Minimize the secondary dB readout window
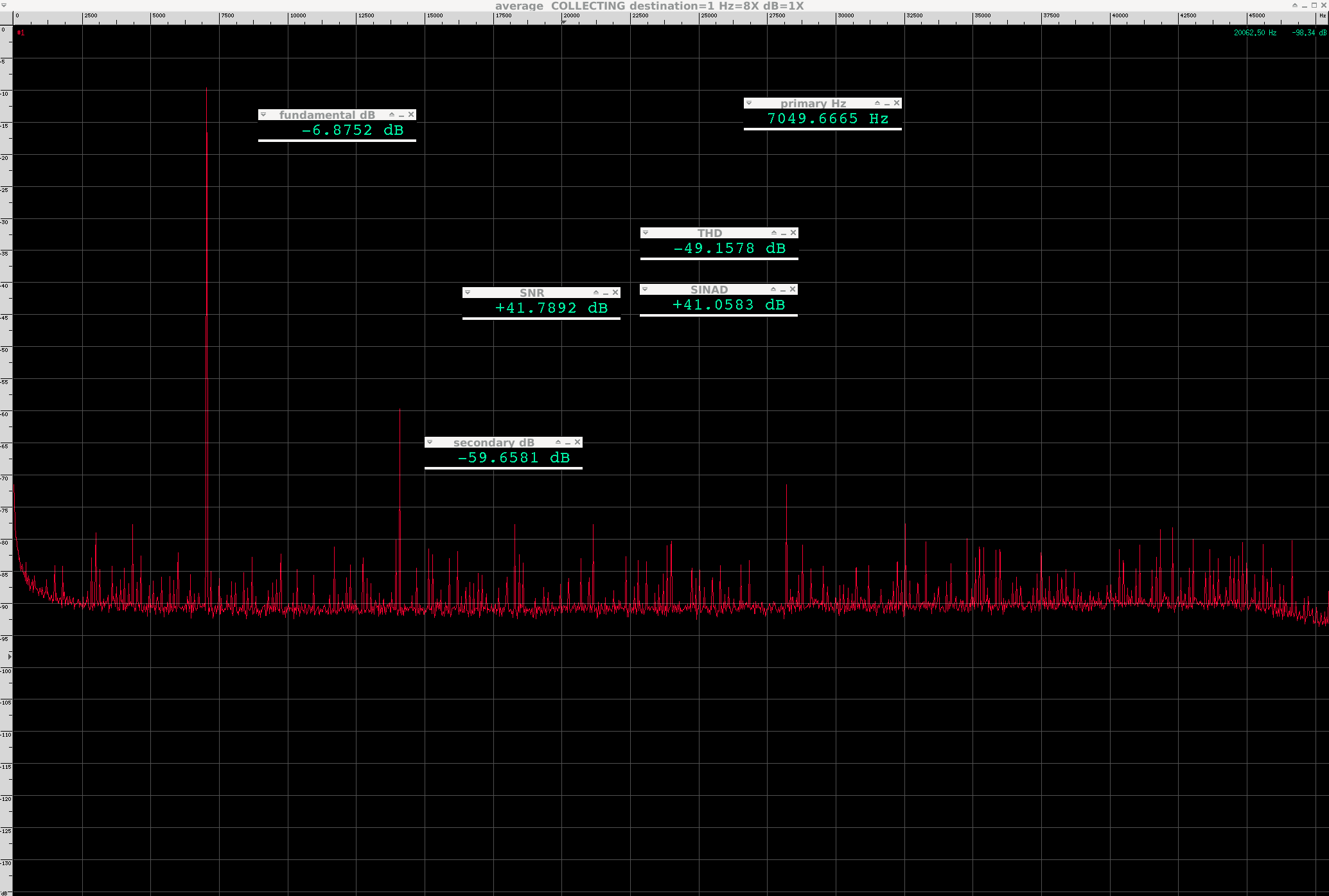This screenshot has height=896, width=1329. 568,443
